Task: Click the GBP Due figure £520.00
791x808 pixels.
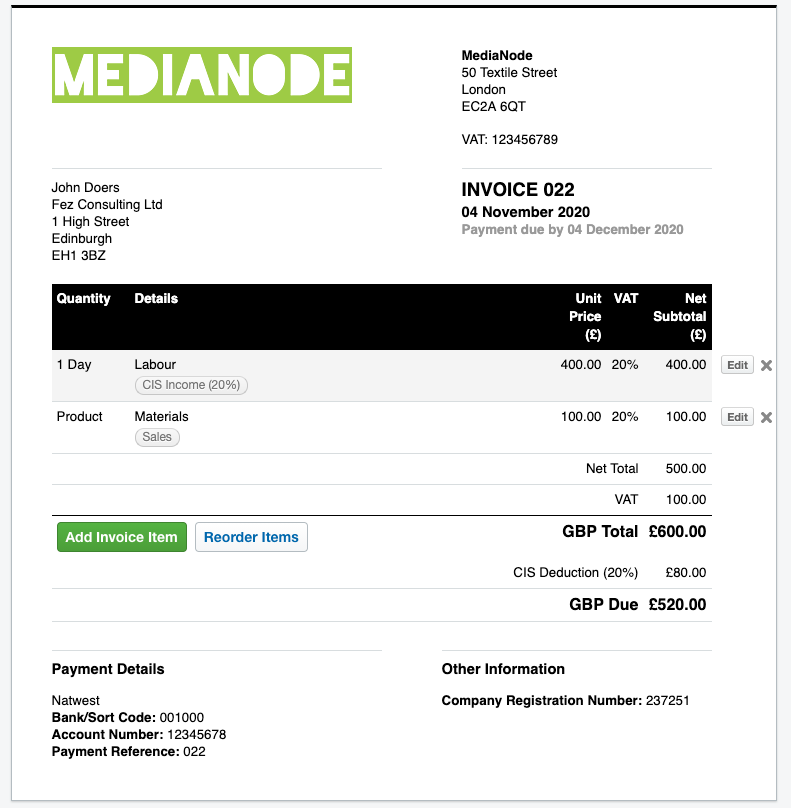Action: [x=678, y=604]
